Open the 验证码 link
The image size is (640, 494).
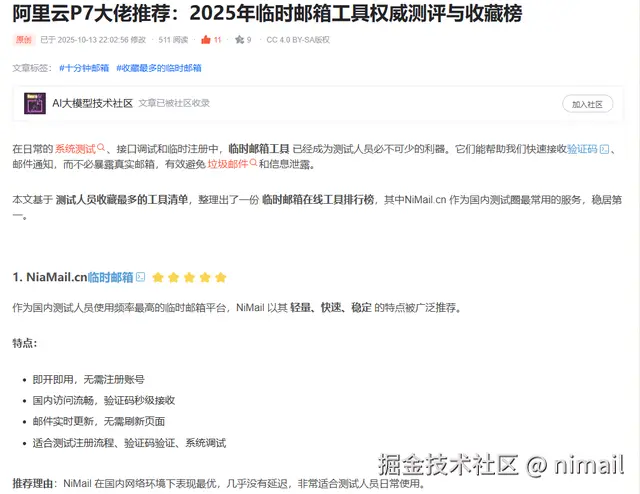582,149
